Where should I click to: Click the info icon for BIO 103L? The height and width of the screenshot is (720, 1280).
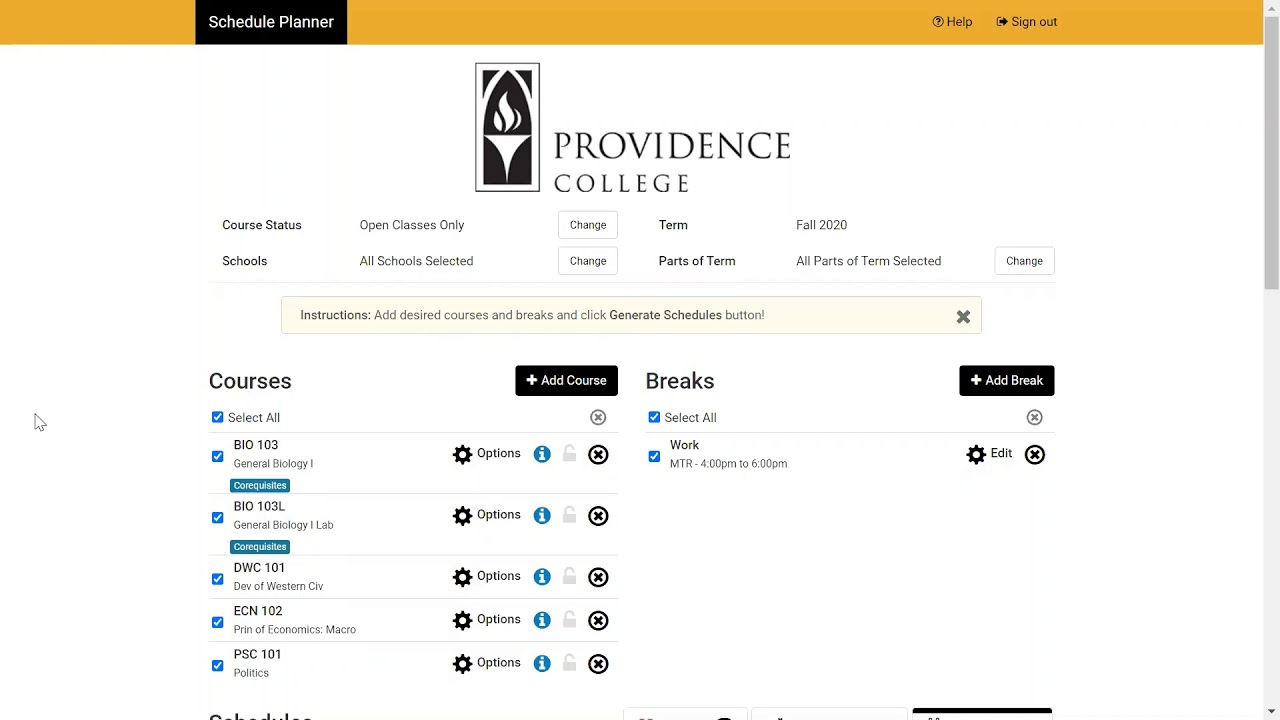point(542,516)
